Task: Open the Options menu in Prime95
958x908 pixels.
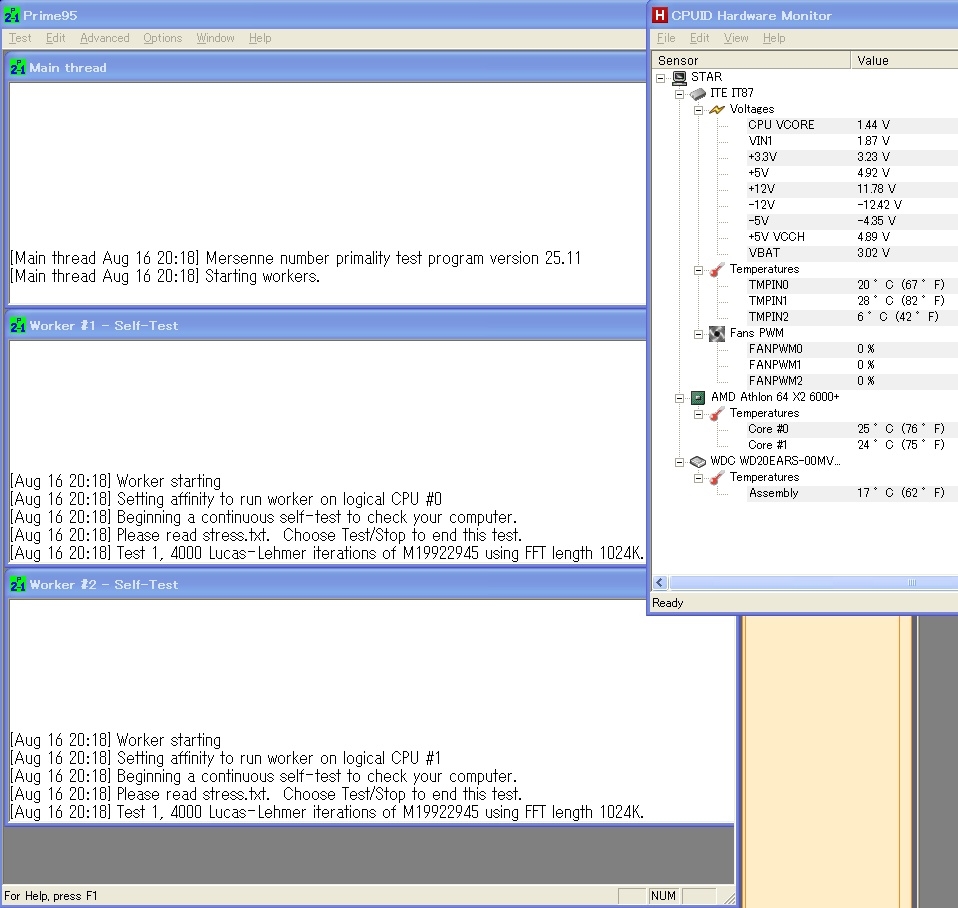Action: point(162,38)
